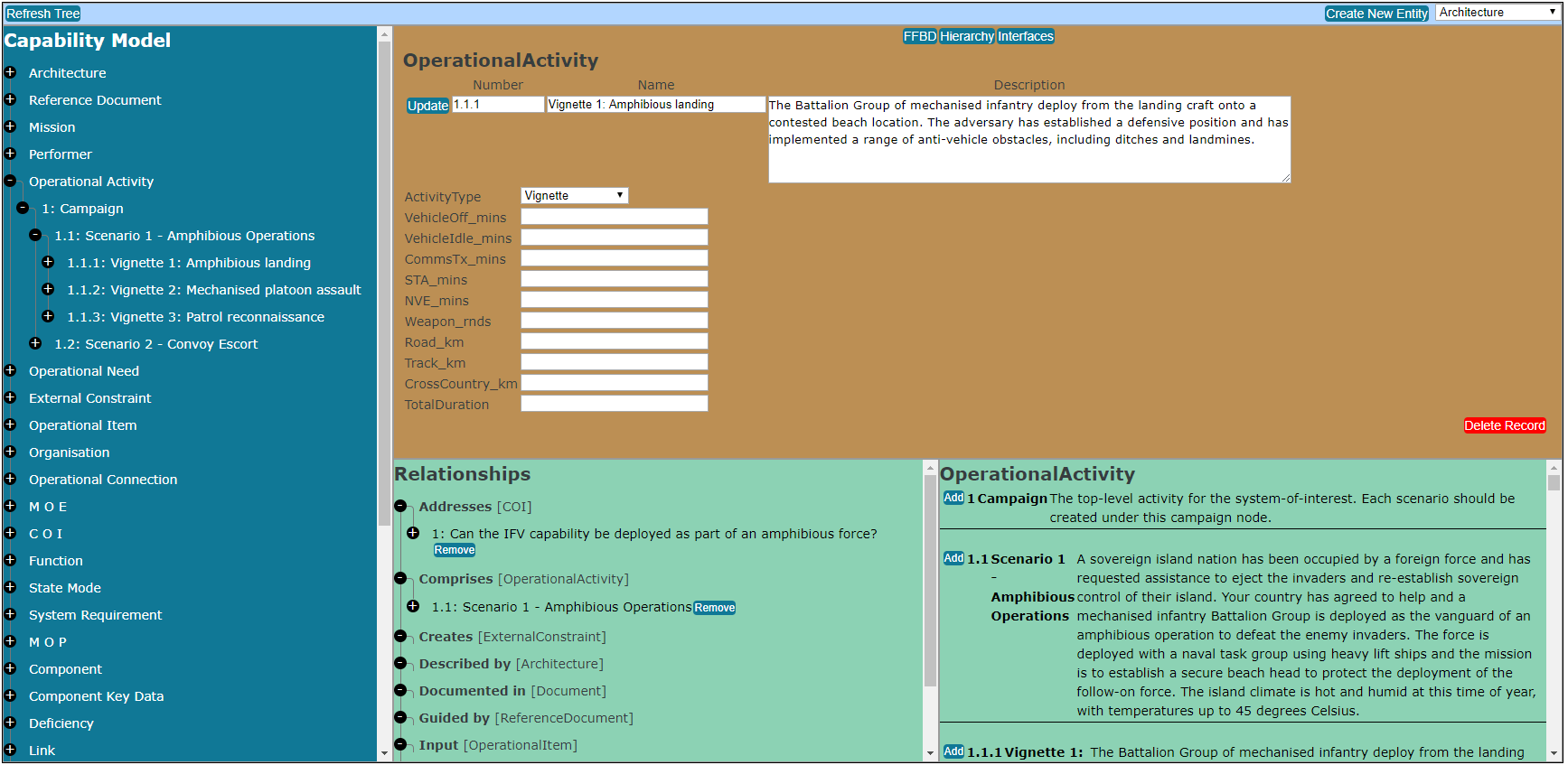Viewport: 1568px width, 765px height.
Task: Collapse the Documented in [Document] relationship
Action: tap(400, 690)
